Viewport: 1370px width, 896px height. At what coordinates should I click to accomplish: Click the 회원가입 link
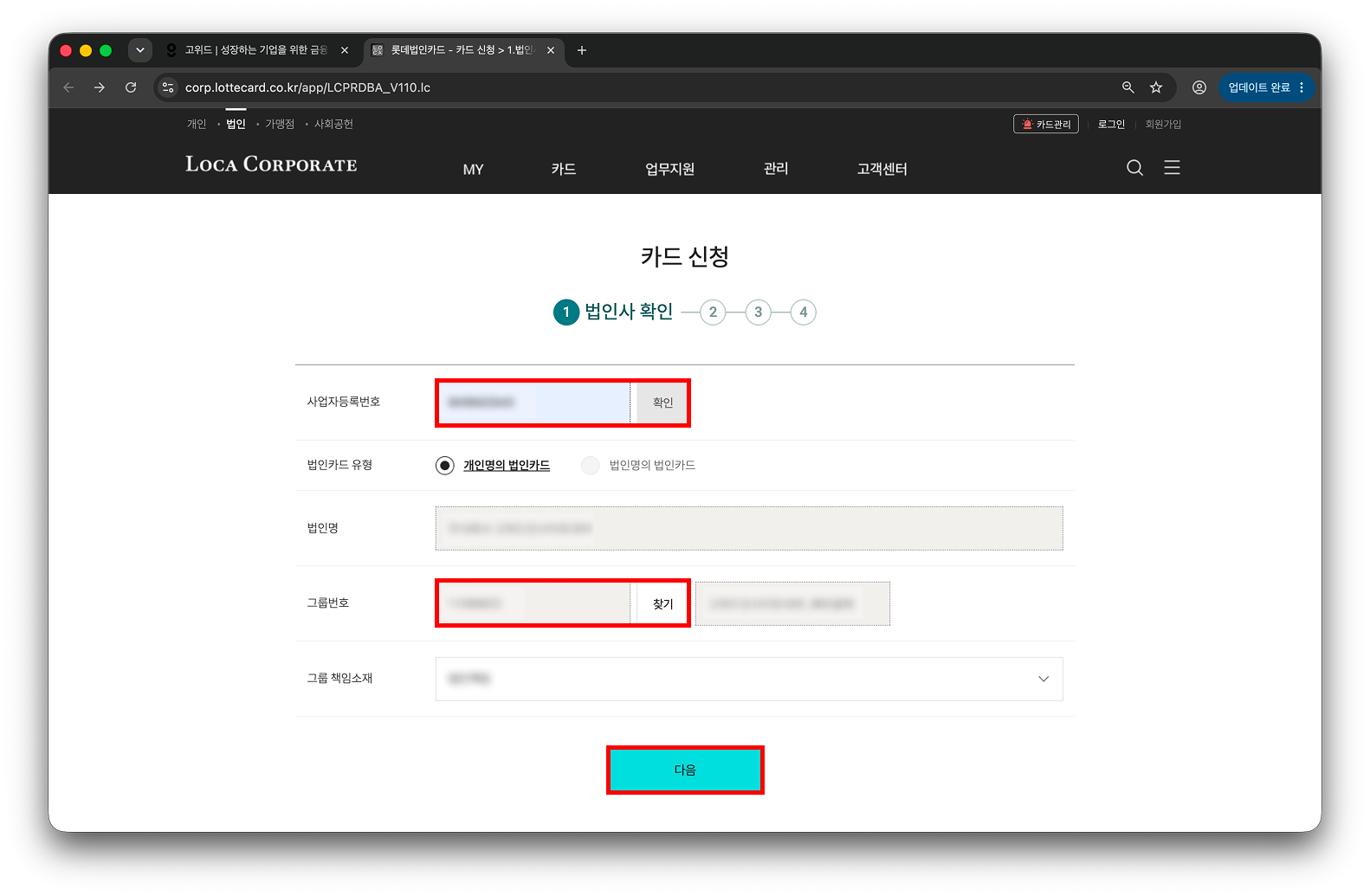click(1163, 124)
